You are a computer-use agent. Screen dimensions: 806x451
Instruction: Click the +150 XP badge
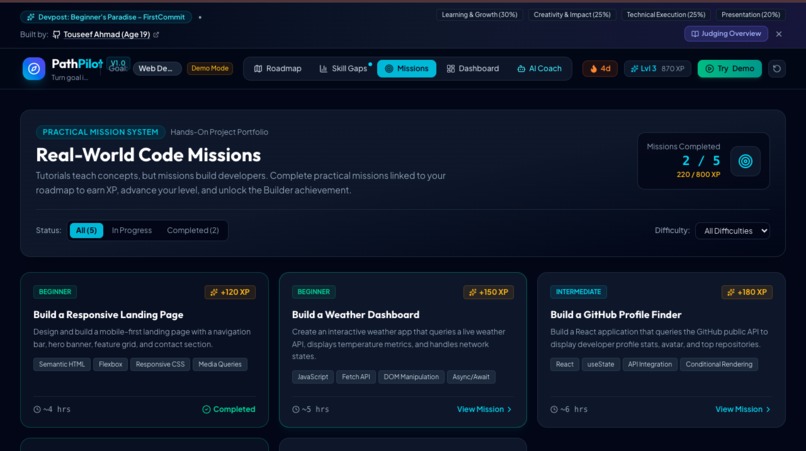tap(488, 292)
